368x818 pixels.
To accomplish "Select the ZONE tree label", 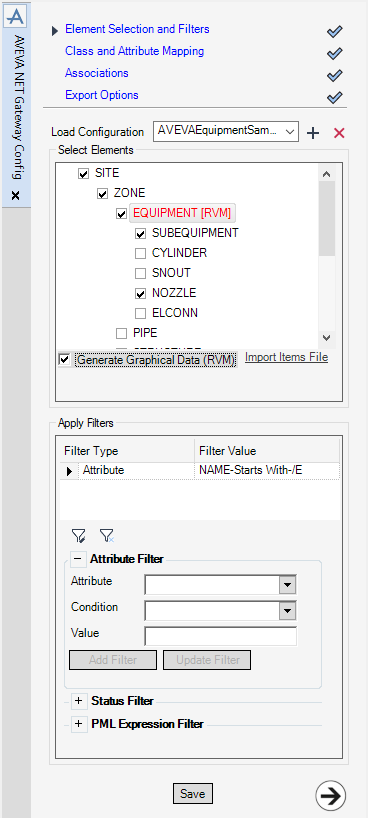I will [x=129, y=193].
